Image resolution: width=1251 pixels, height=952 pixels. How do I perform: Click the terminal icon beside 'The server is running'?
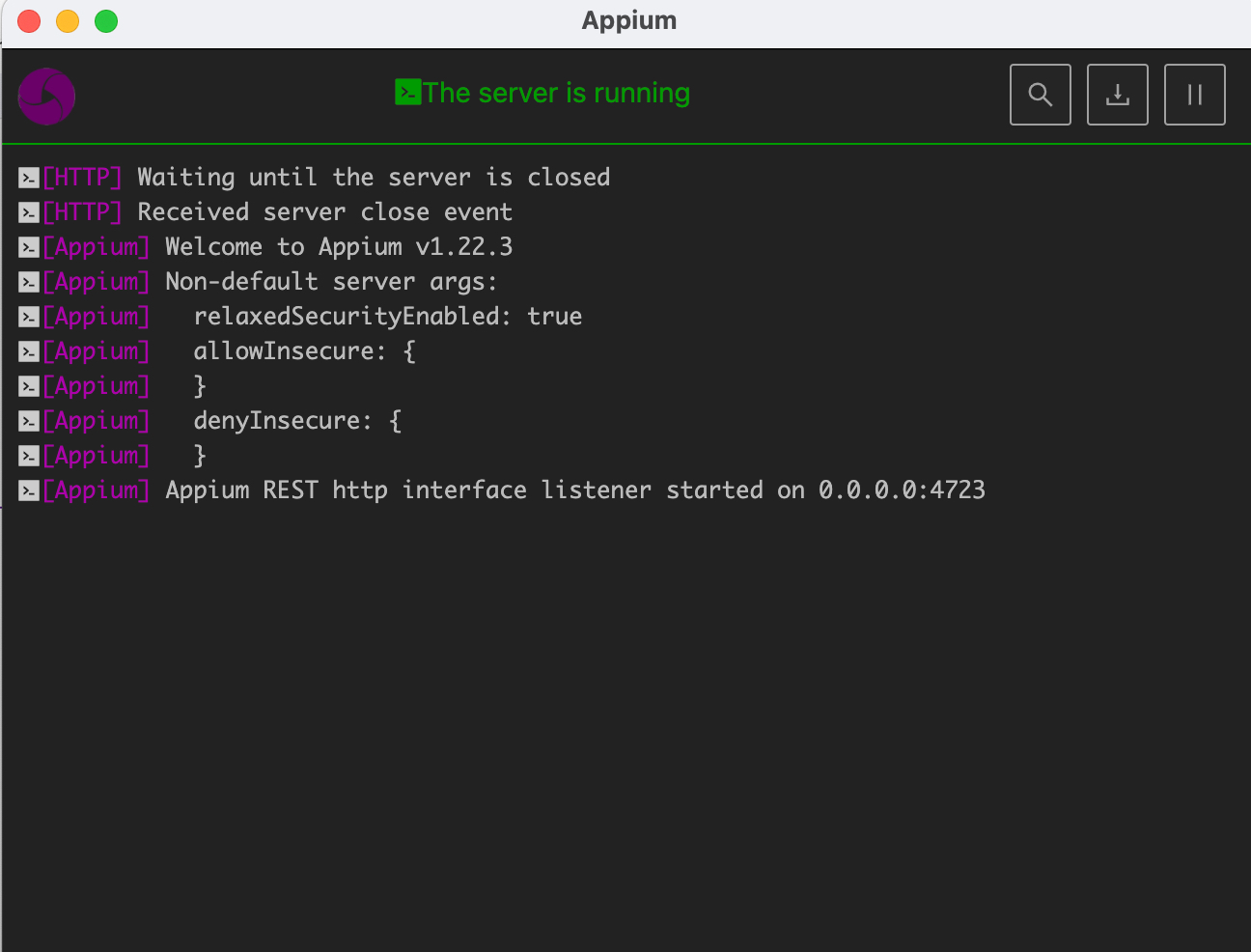tap(407, 93)
